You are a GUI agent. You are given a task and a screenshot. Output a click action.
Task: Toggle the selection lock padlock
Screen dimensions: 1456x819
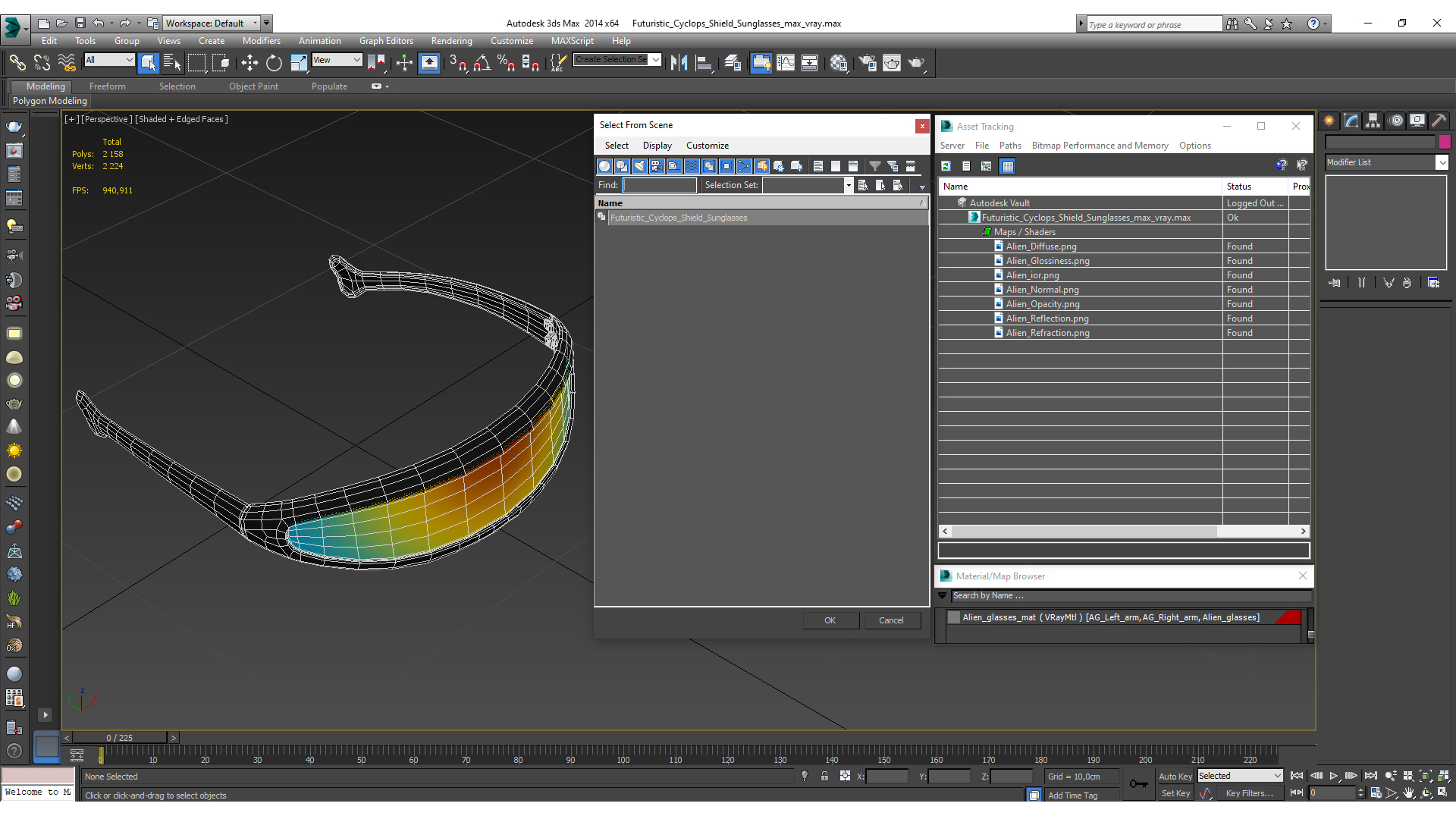pyautogui.click(x=824, y=777)
